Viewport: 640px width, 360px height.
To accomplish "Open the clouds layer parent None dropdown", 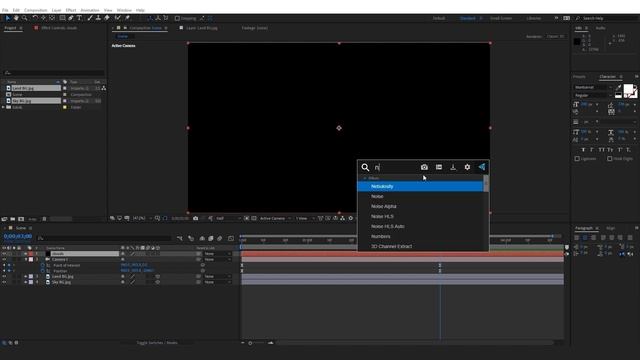I will [218, 254].
